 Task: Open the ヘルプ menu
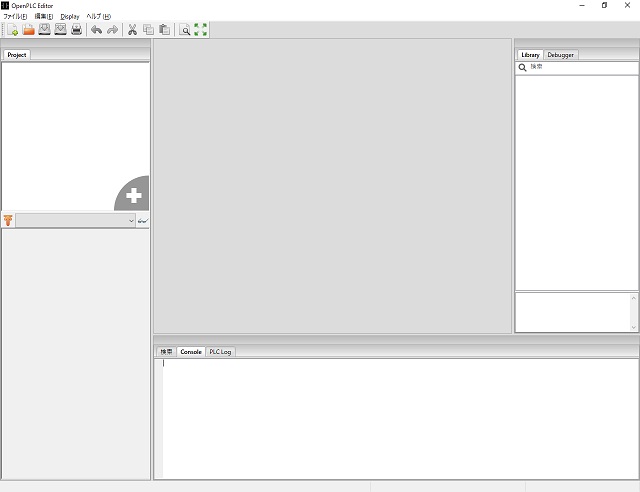(98, 16)
